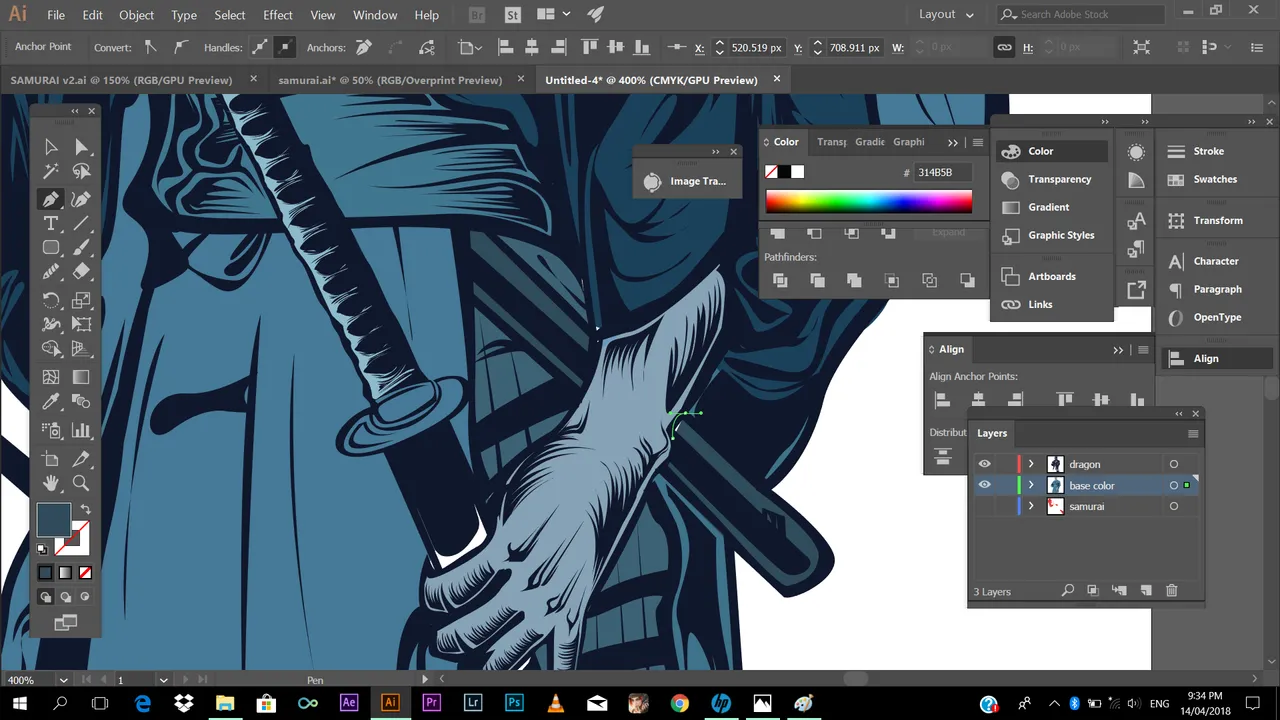Select the Selection tool arrow

pyautogui.click(x=51, y=148)
